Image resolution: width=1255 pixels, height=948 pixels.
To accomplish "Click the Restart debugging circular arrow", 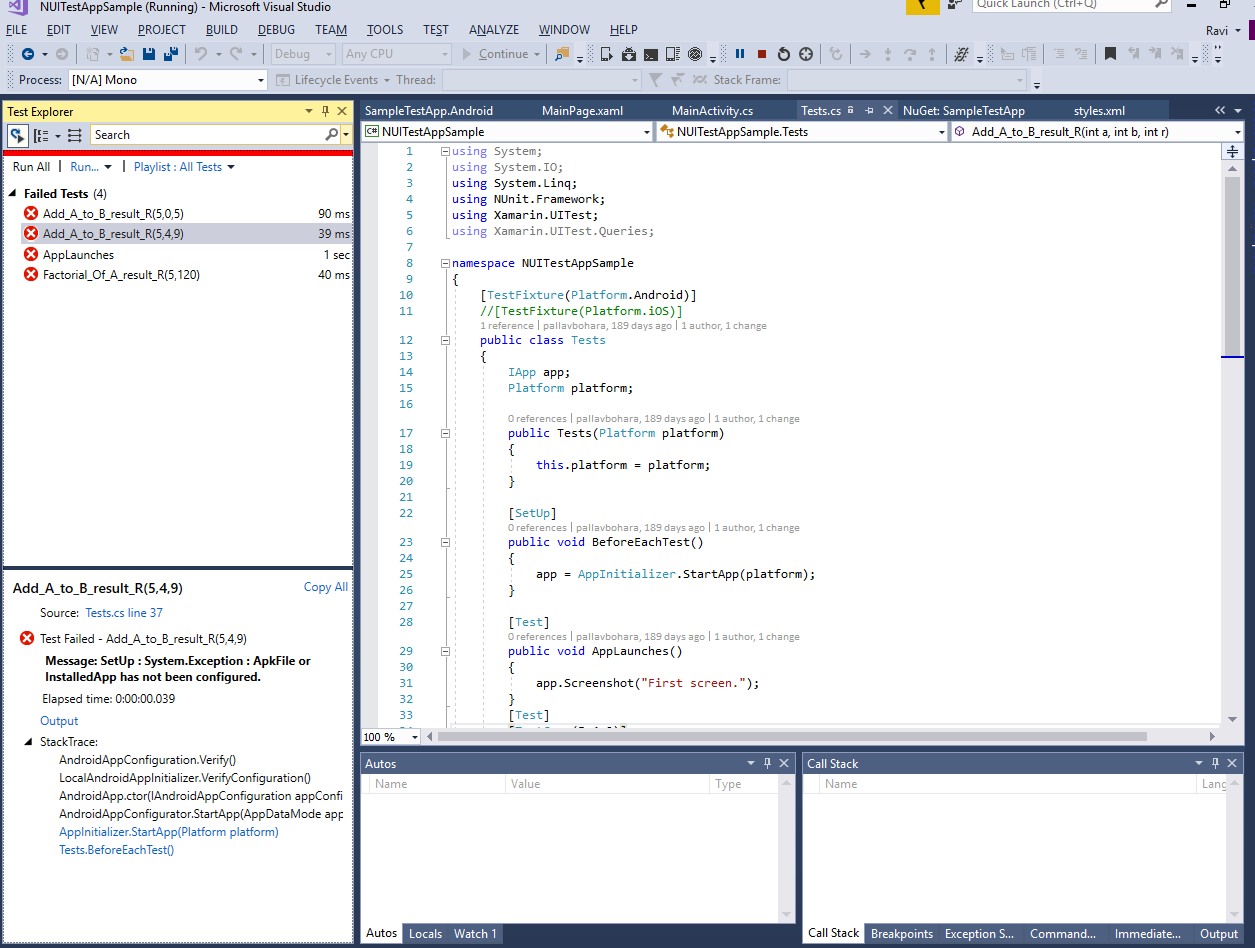I will tap(784, 54).
